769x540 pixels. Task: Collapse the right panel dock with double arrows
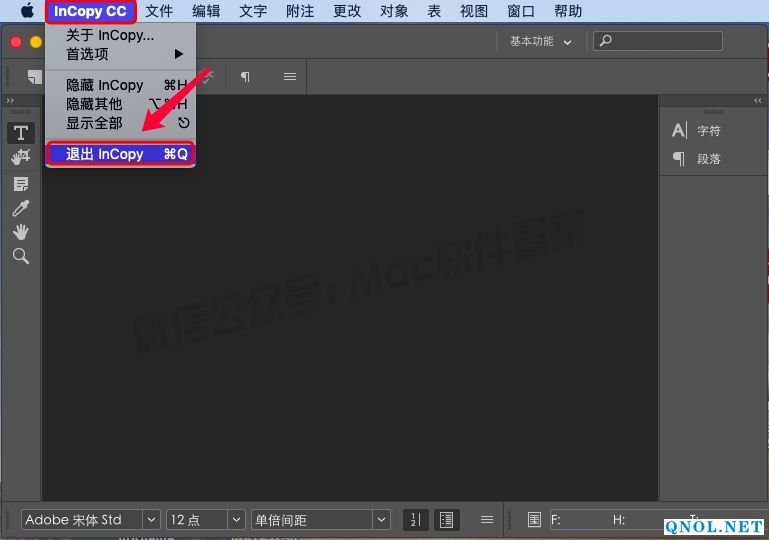757,101
